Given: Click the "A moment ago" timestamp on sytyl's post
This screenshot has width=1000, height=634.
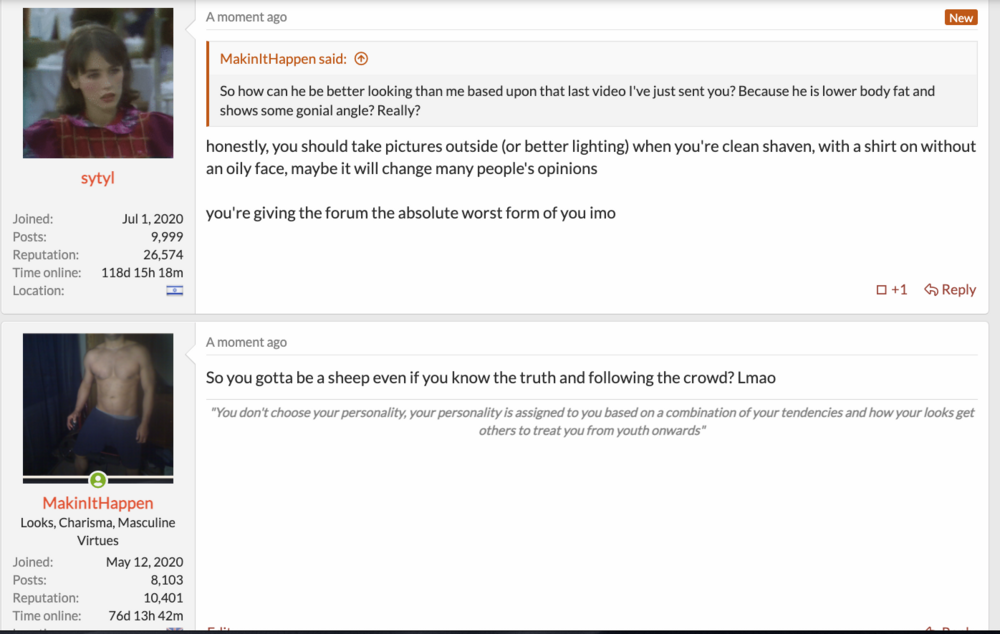Looking at the screenshot, I should coord(246,17).
